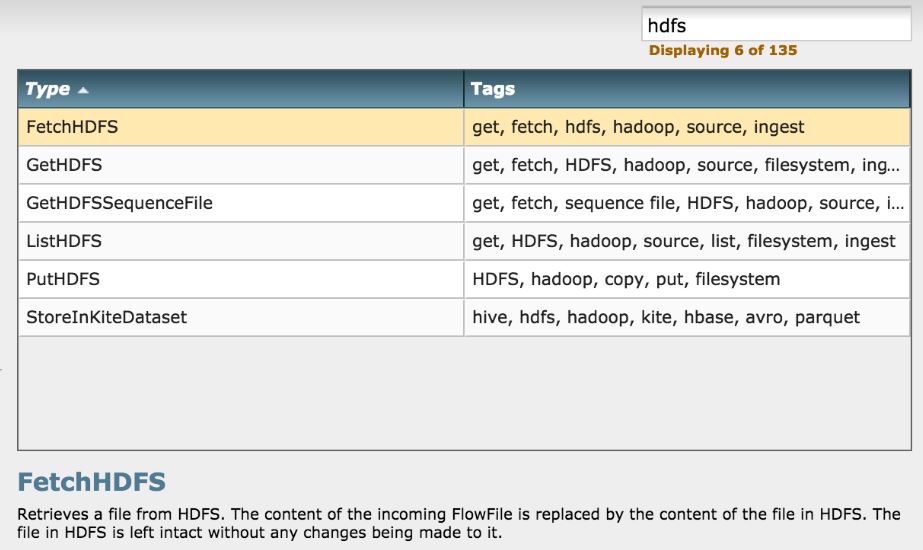This screenshot has height=550, width=923.
Task: Click tags starting with 'sequence file' row
Action: click(686, 203)
